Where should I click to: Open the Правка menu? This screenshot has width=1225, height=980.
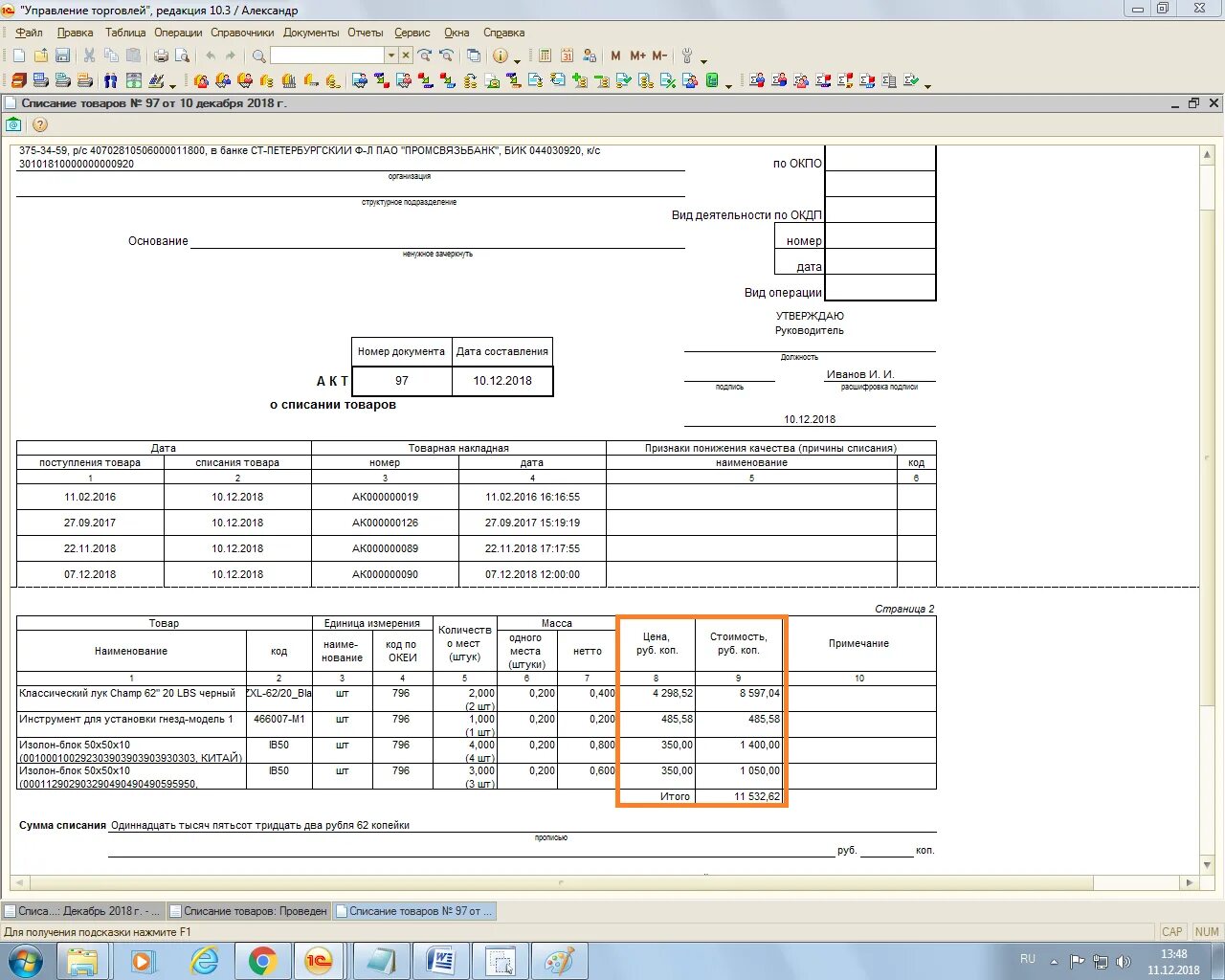(x=75, y=33)
